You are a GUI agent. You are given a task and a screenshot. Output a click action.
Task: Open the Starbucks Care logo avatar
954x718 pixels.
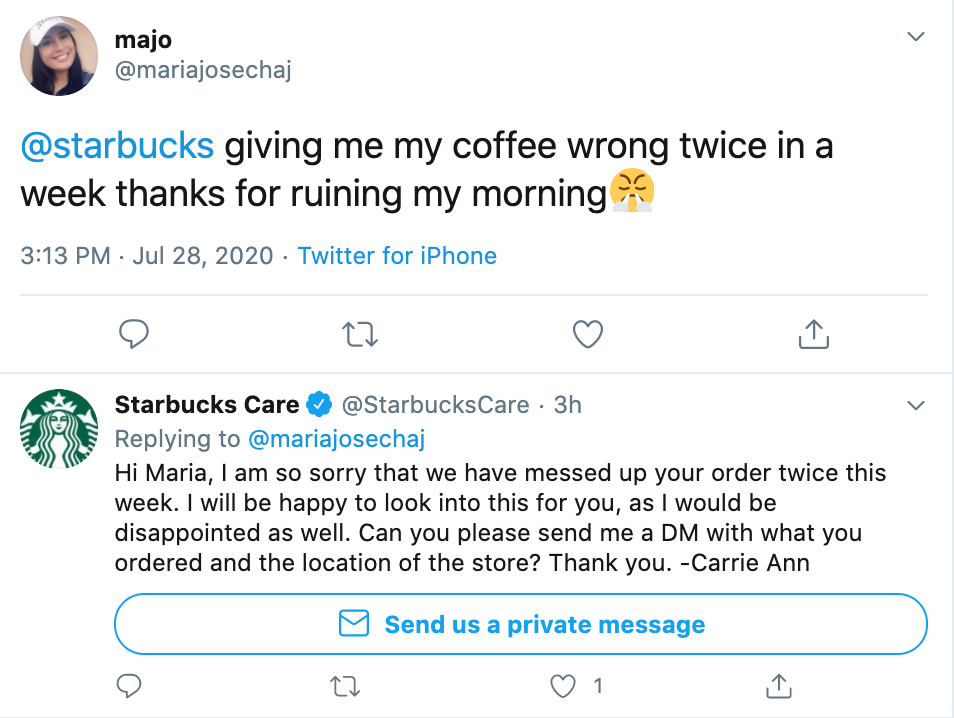point(59,428)
